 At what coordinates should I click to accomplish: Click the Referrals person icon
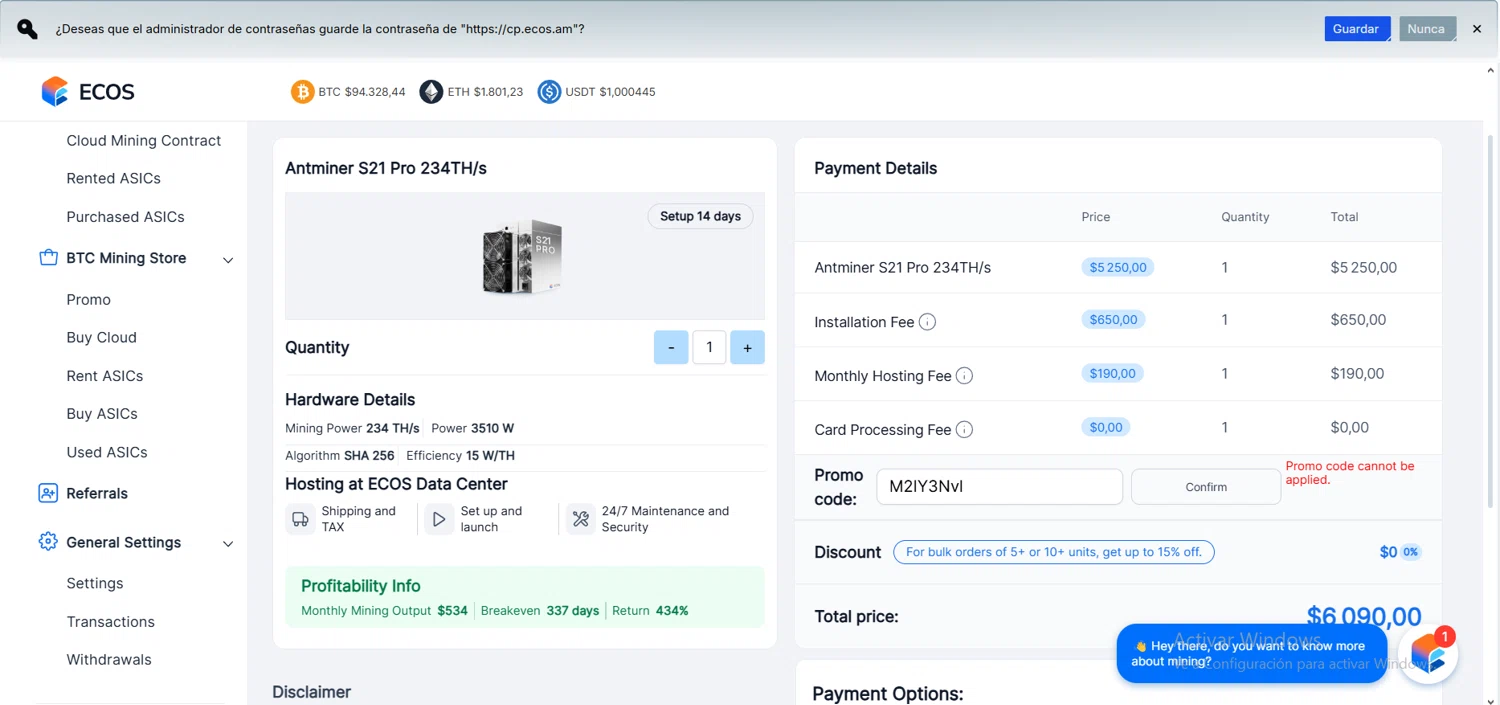tap(48, 493)
